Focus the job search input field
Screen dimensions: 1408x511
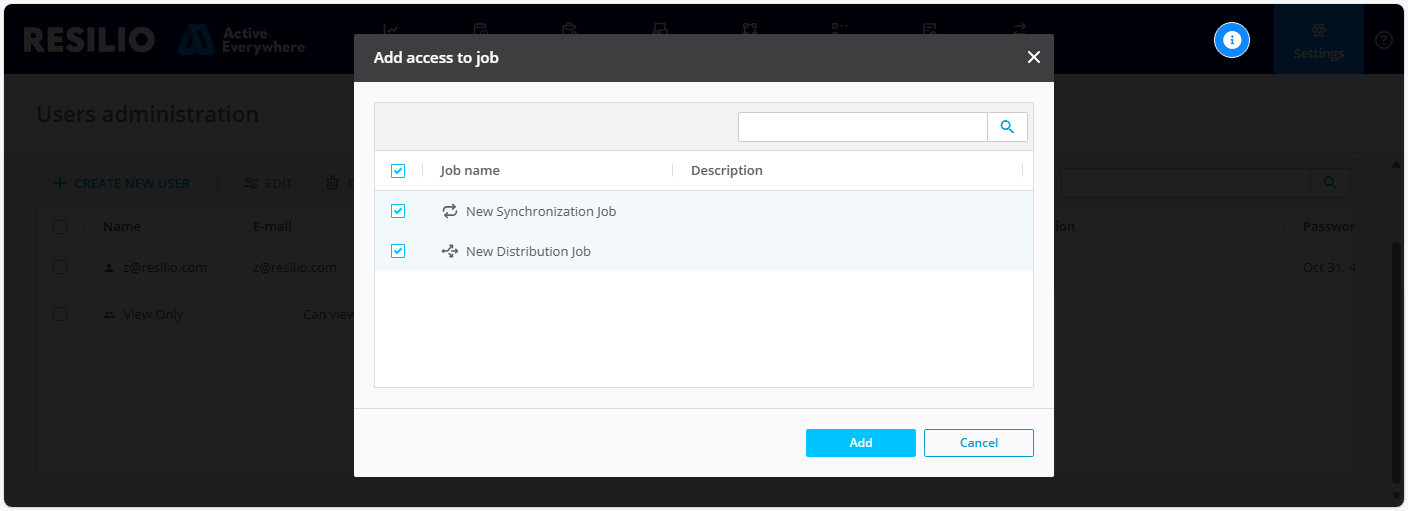point(862,127)
